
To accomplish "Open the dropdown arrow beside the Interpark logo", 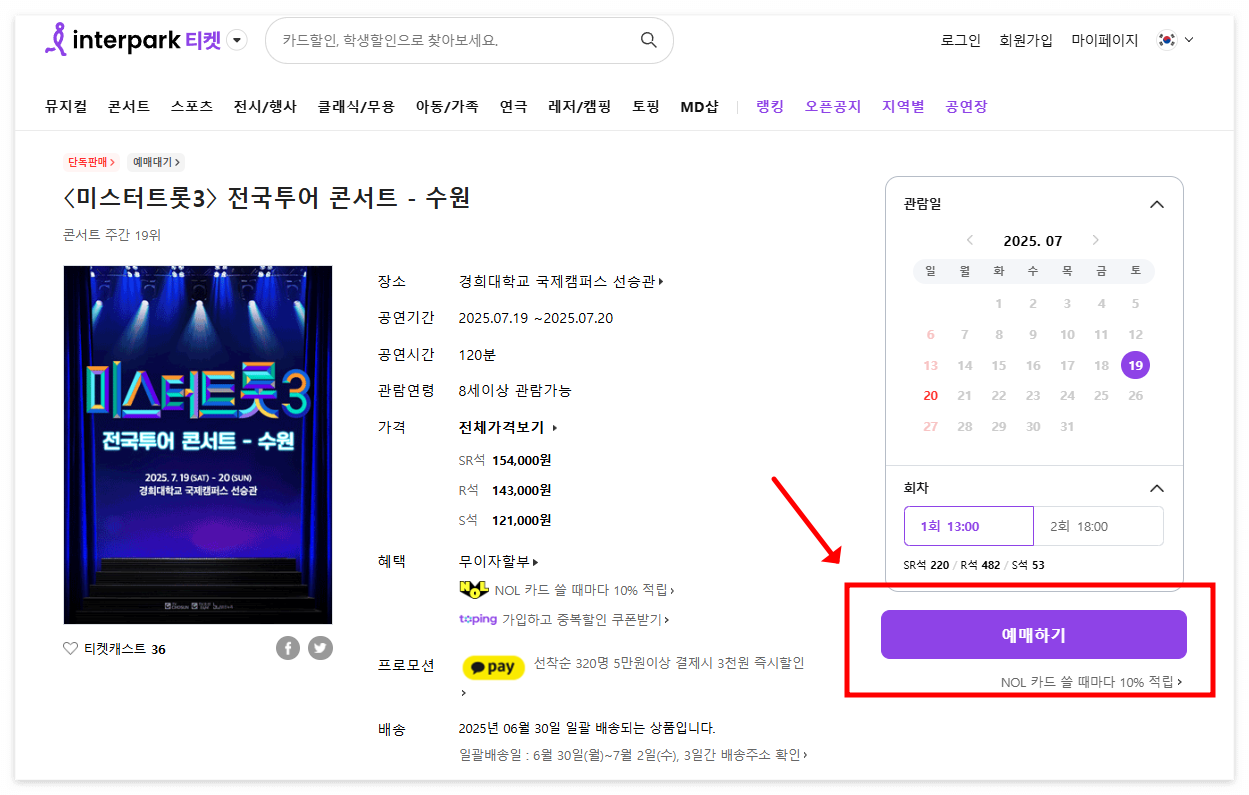I will [x=237, y=40].
